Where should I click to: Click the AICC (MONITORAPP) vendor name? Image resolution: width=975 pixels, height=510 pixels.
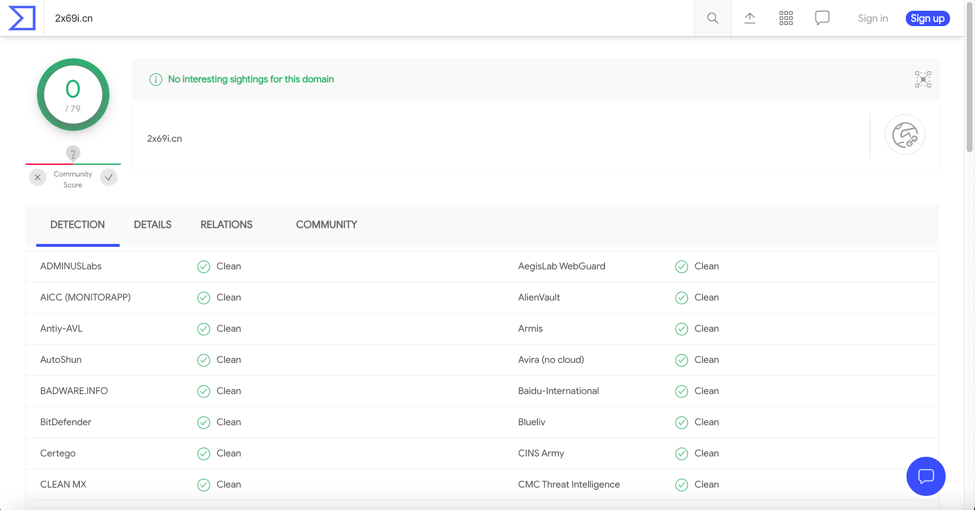pyautogui.click(x=85, y=297)
